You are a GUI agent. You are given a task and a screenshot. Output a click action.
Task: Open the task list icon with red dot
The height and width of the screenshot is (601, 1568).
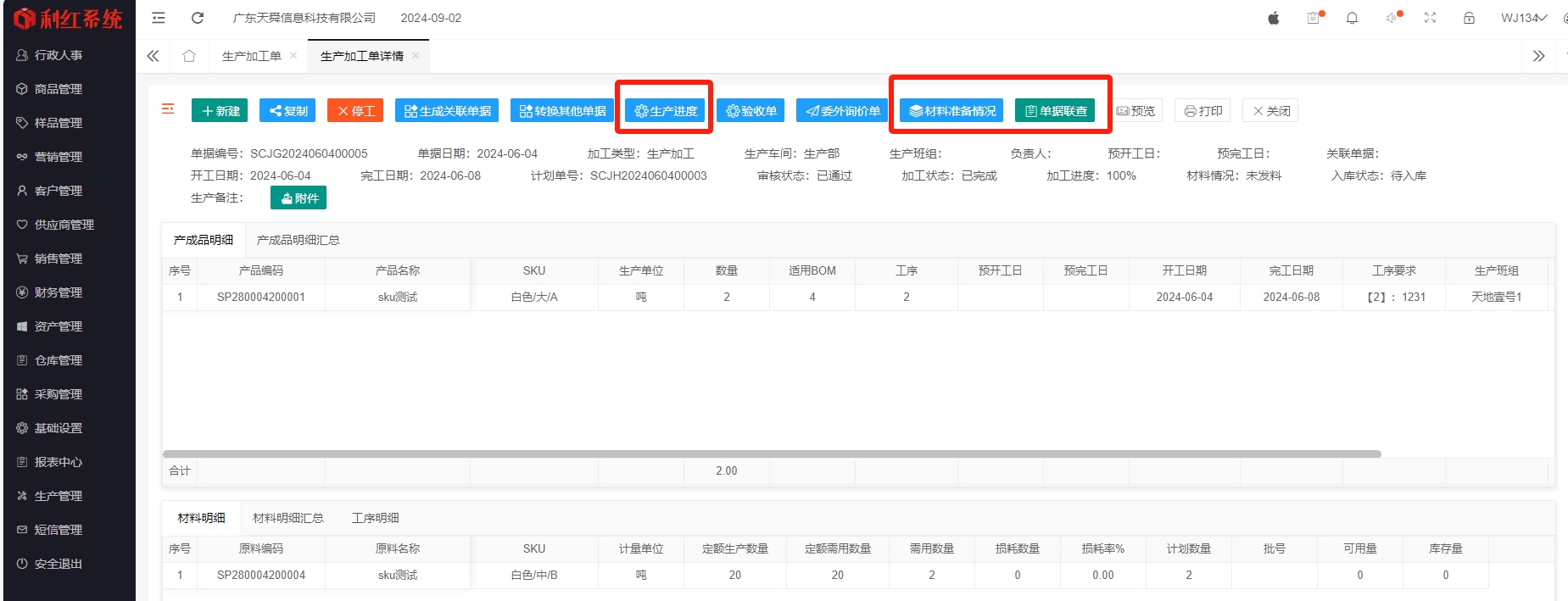coord(1314,18)
